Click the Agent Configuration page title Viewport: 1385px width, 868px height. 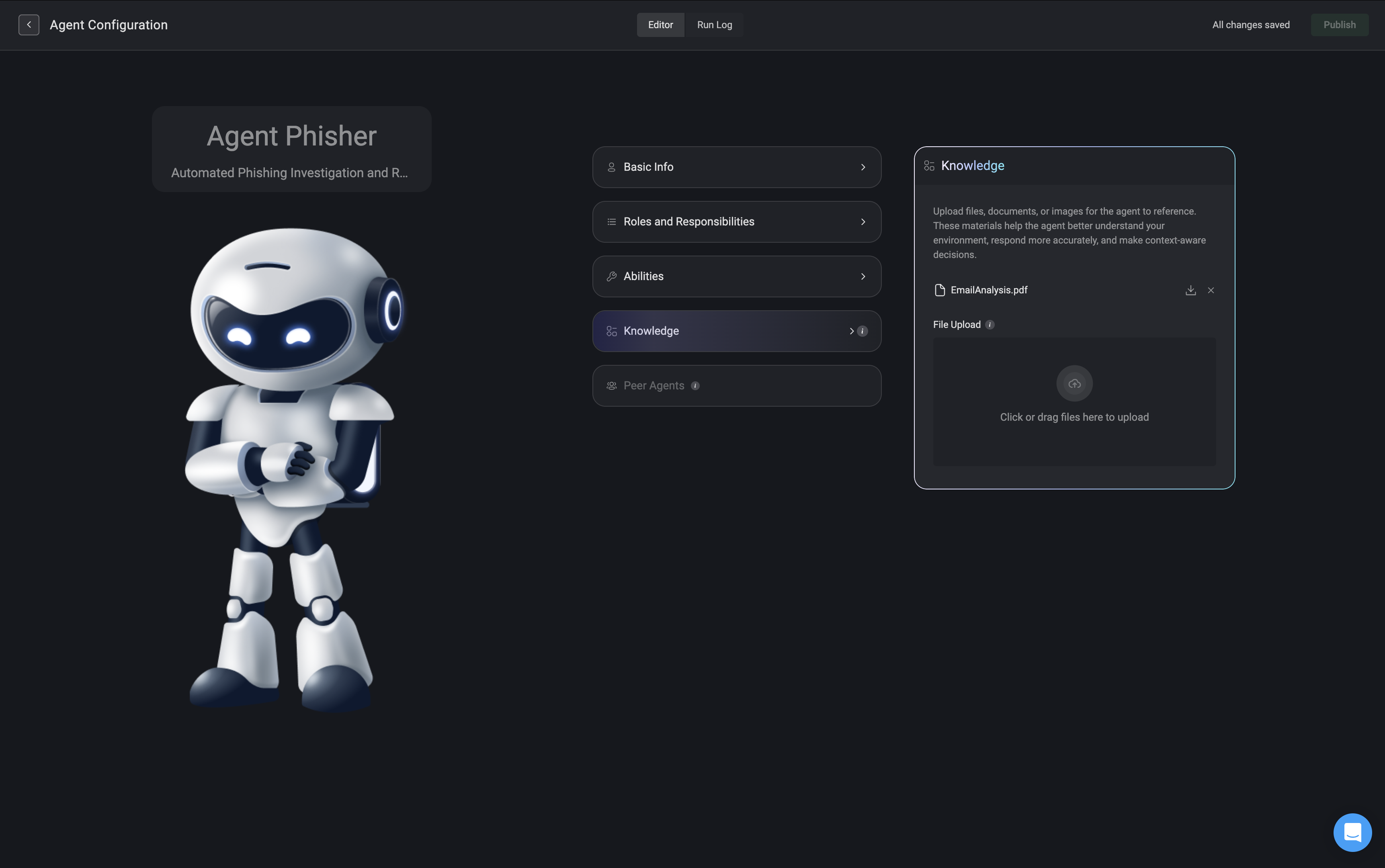pyautogui.click(x=109, y=25)
